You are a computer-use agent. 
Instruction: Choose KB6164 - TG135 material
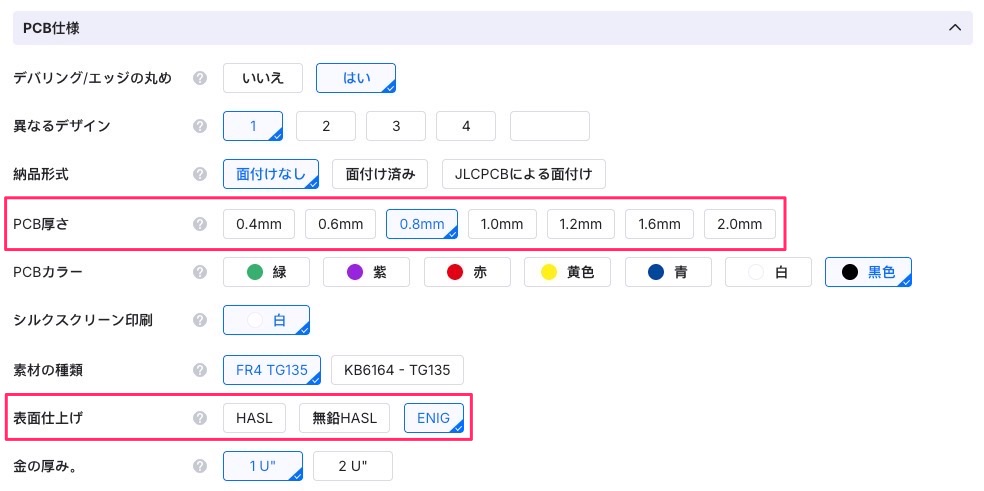pos(397,370)
